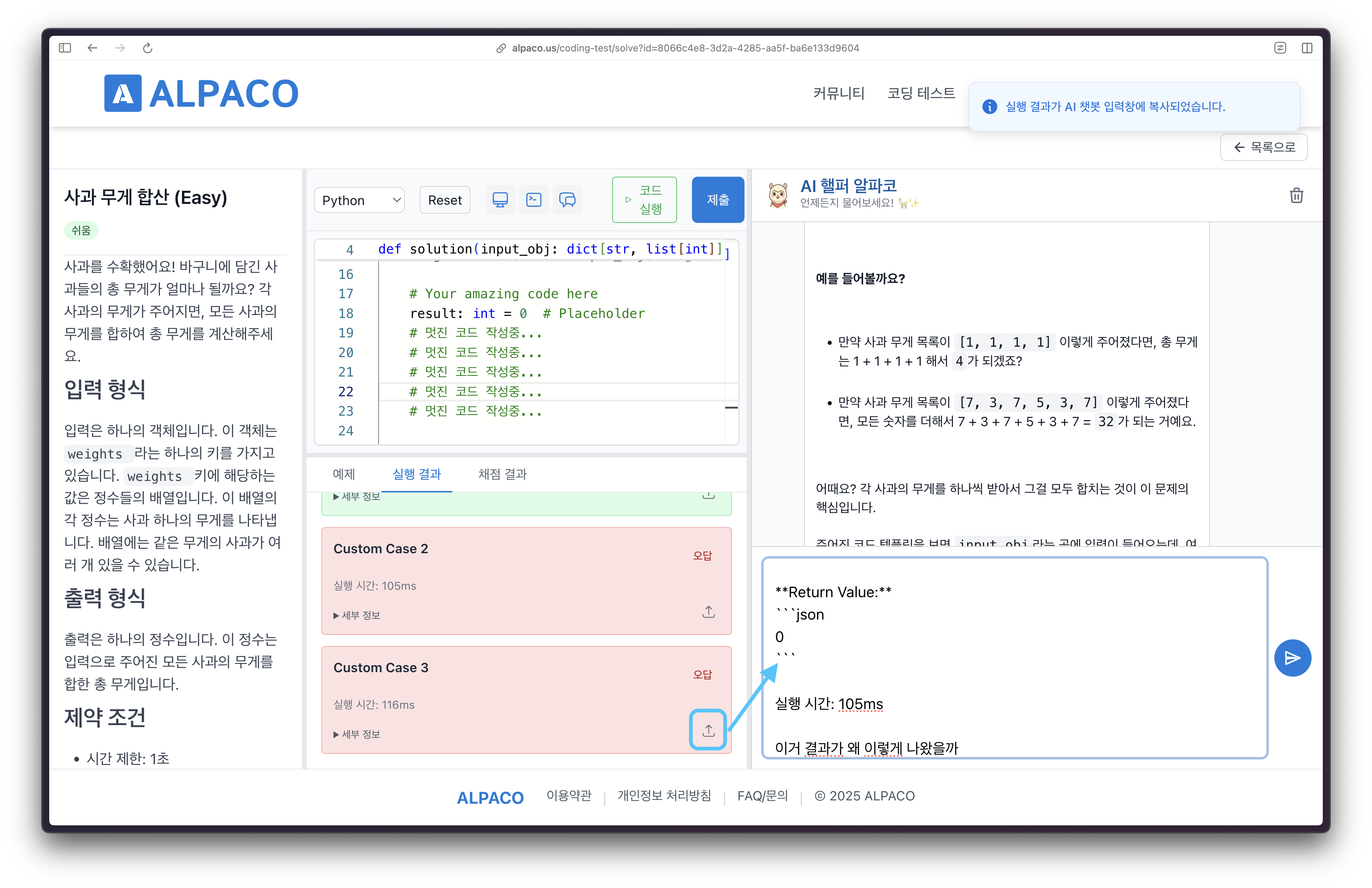1372x888 pixels.
Task: Click inside the AI chatbot message input box
Action: point(1014,658)
